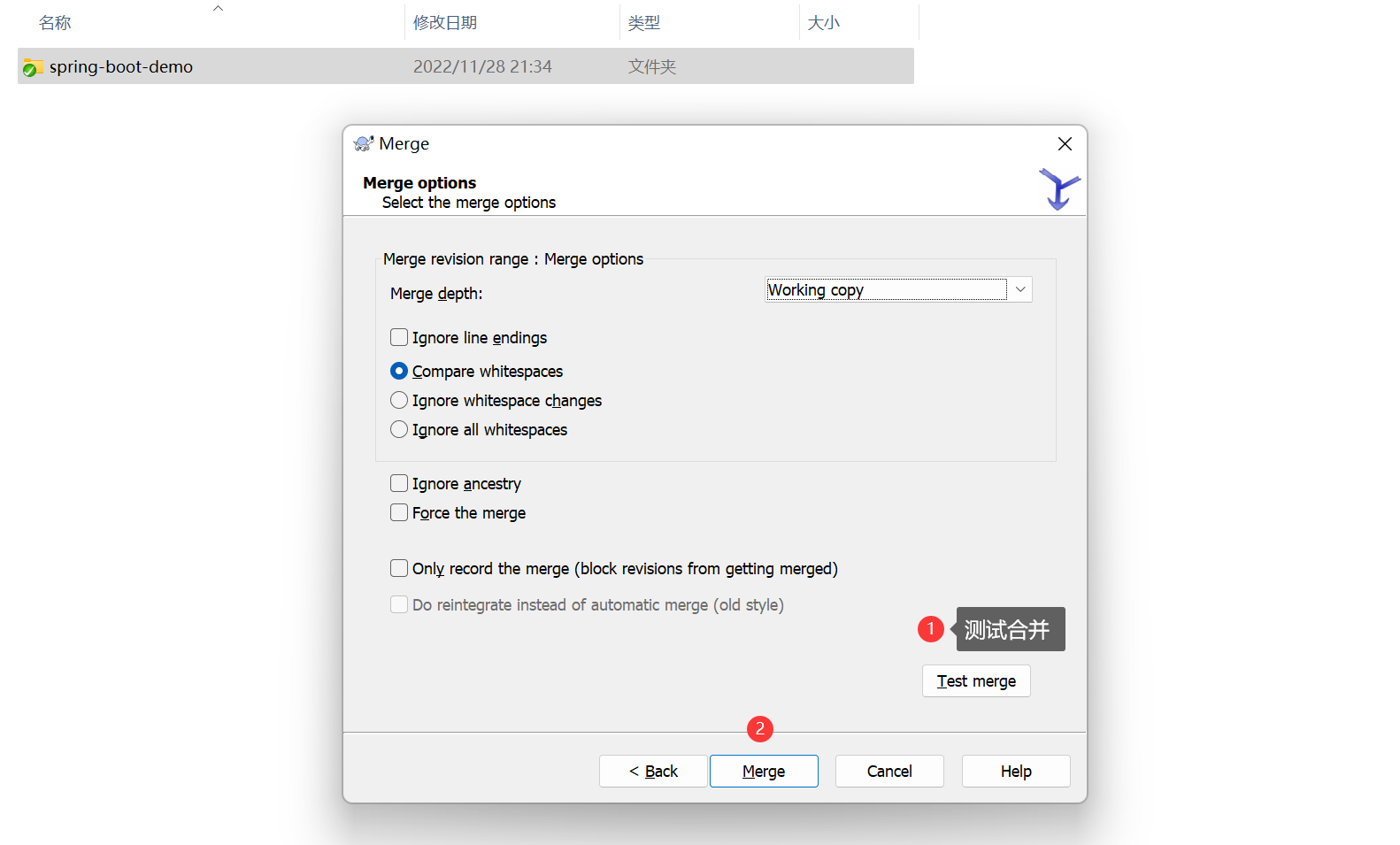
Task: Click the spring-boot-demo folder icon
Action: [x=33, y=67]
